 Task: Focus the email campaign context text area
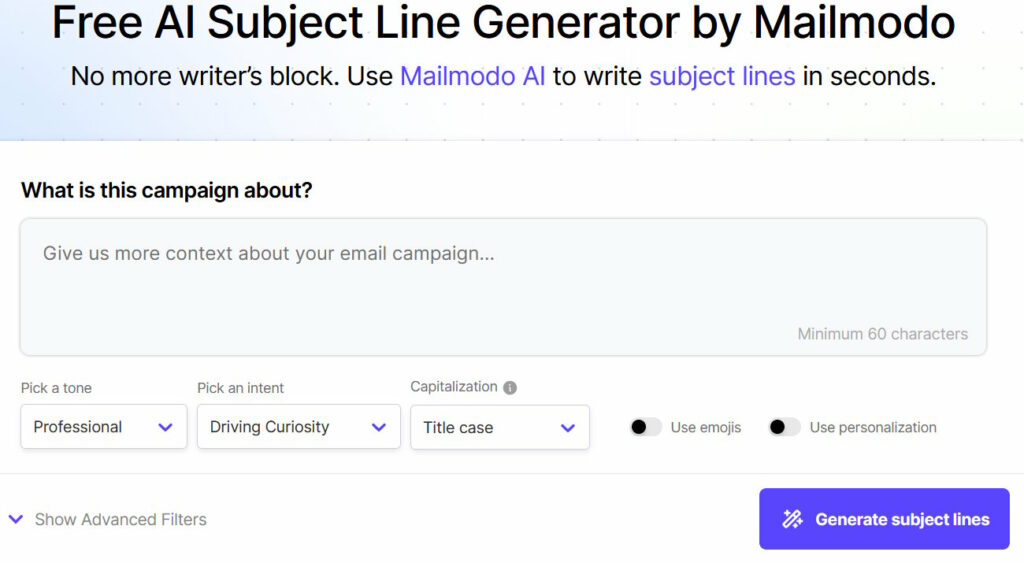coord(503,286)
